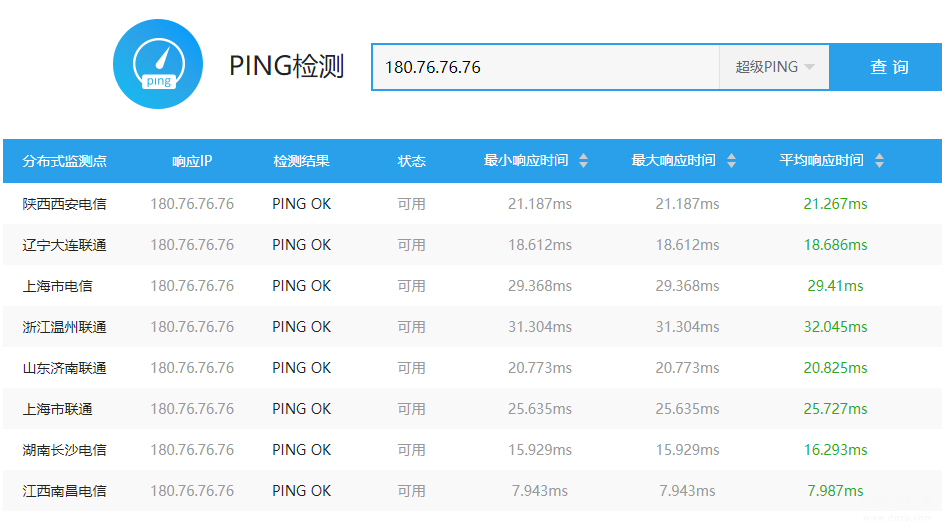Image resolution: width=942 pixels, height=531 pixels.
Task: Click the 检测结果 column header
Action: [301, 161]
